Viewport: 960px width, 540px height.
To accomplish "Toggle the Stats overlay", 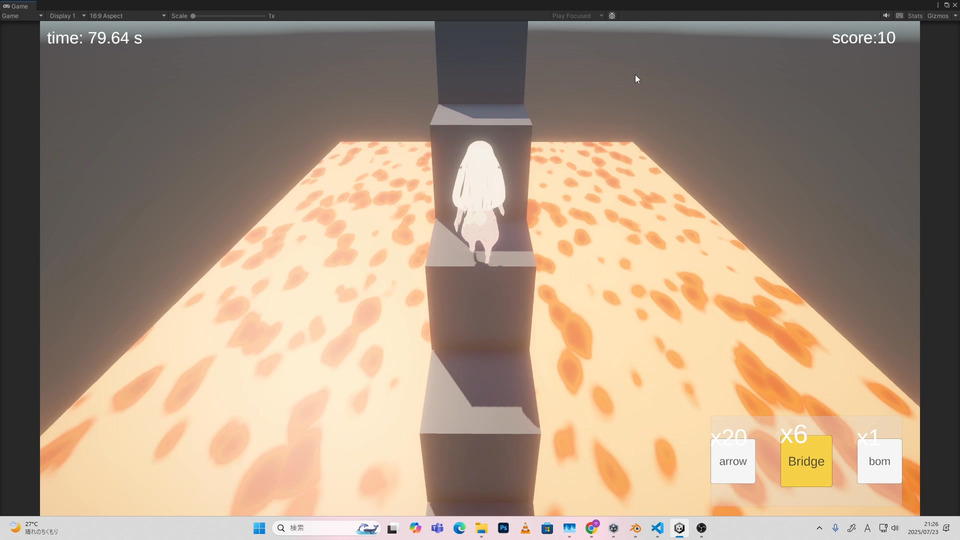I will [915, 16].
